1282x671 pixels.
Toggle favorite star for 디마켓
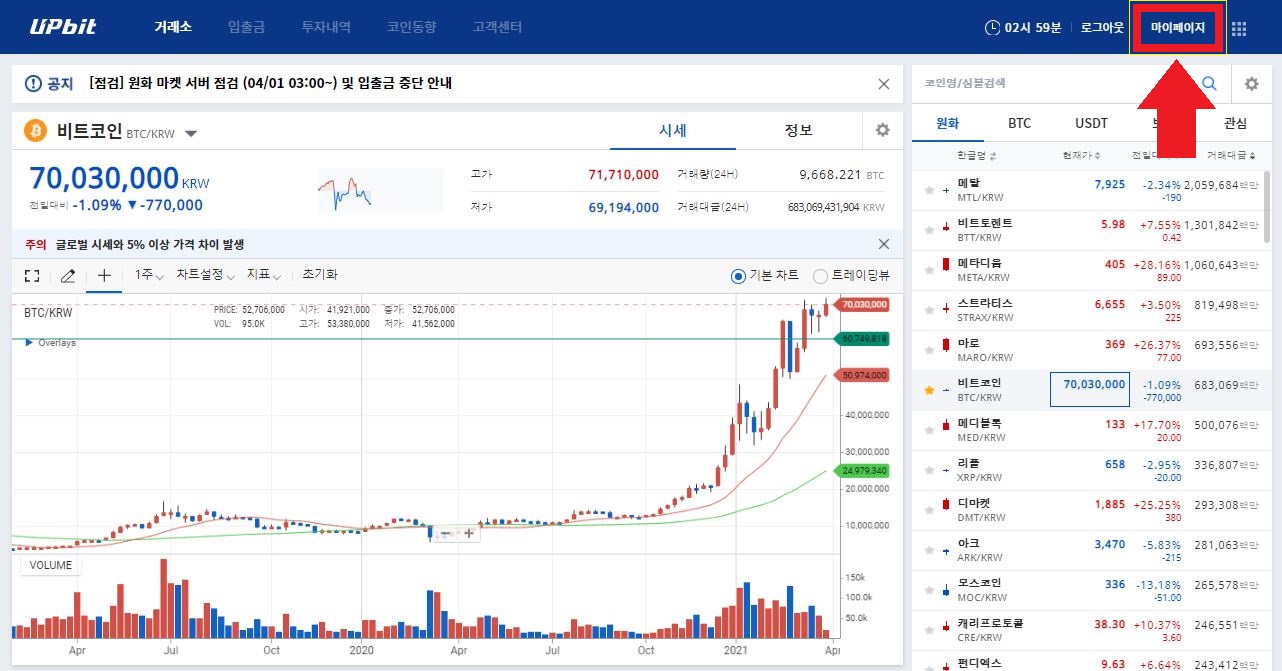click(x=929, y=510)
